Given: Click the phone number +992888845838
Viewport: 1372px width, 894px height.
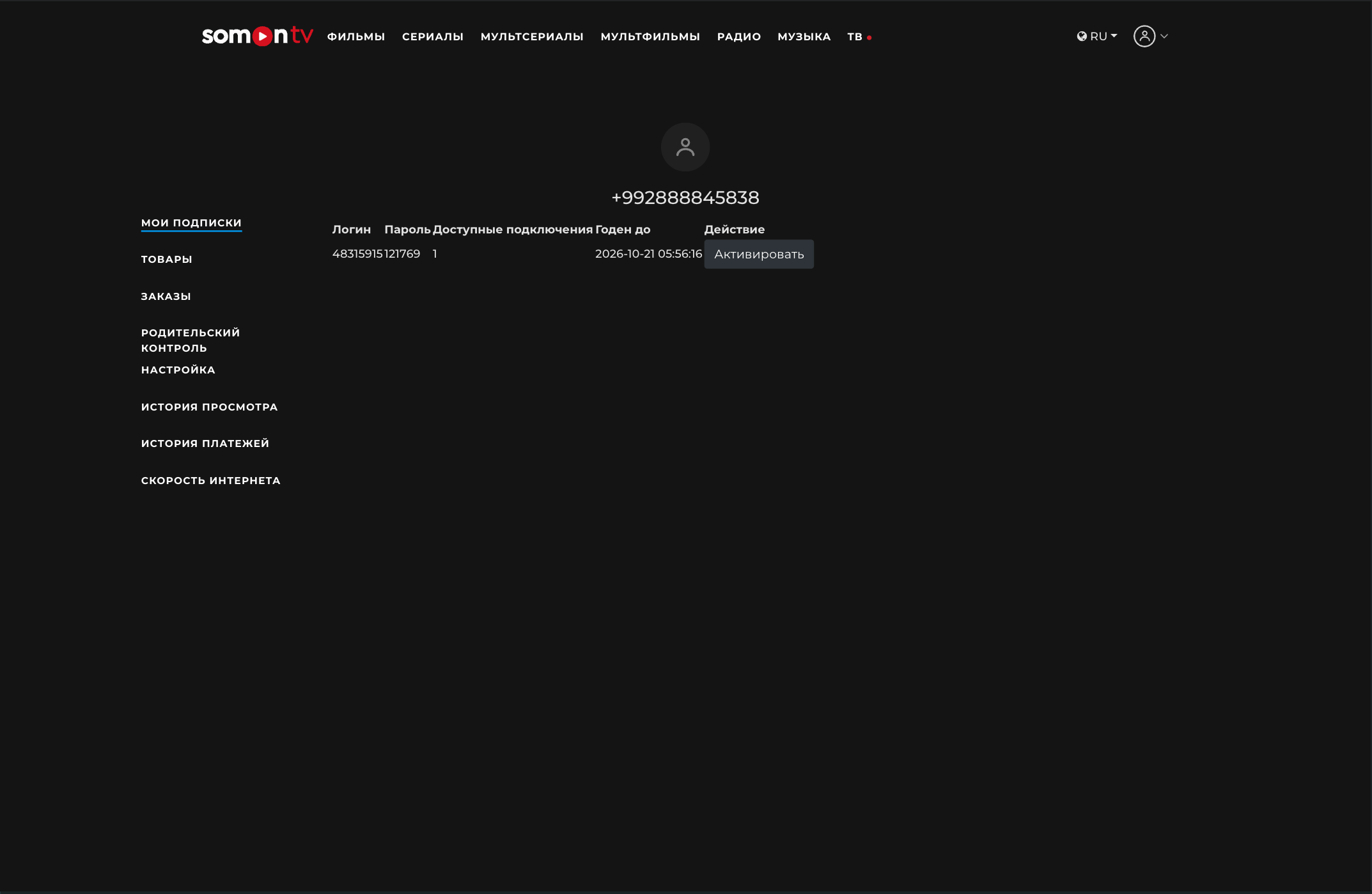Looking at the screenshot, I should click(685, 198).
